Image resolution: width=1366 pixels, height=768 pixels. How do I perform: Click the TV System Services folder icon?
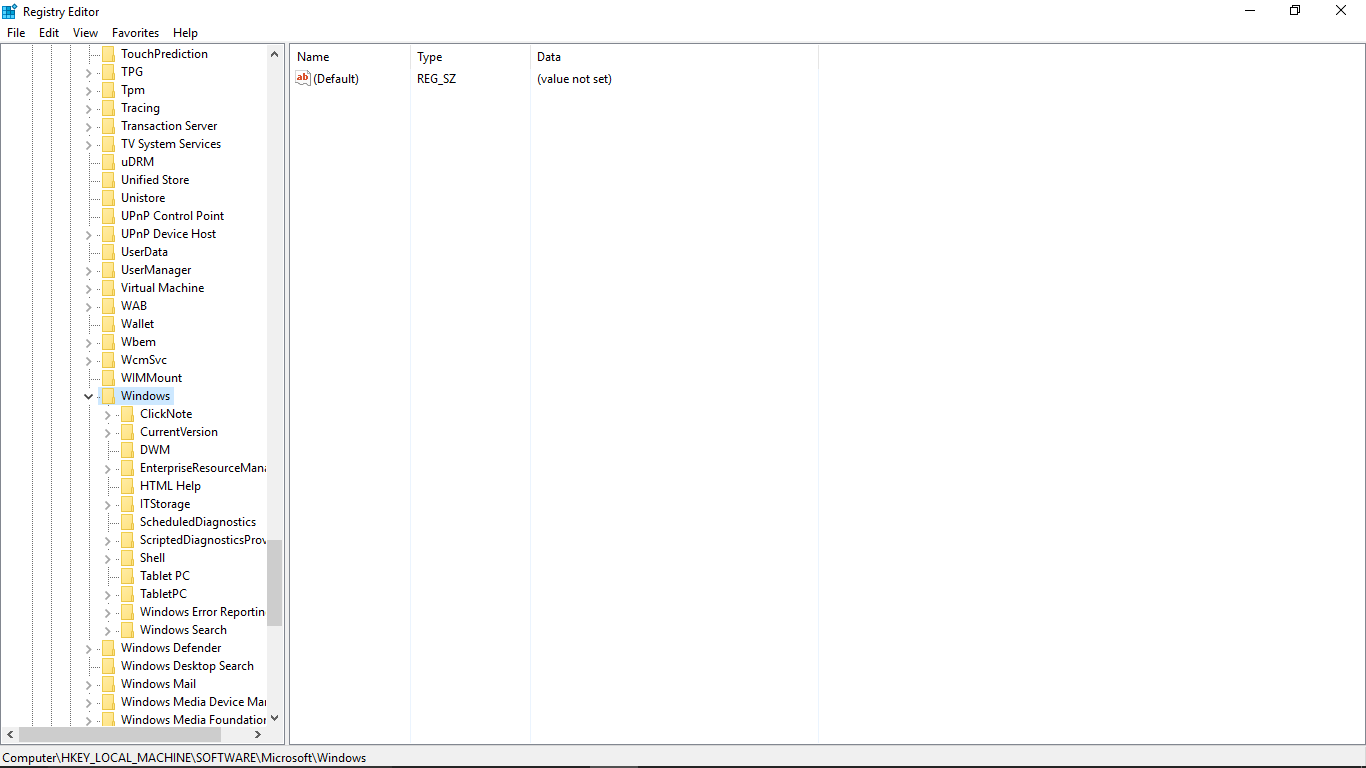[108, 144]
